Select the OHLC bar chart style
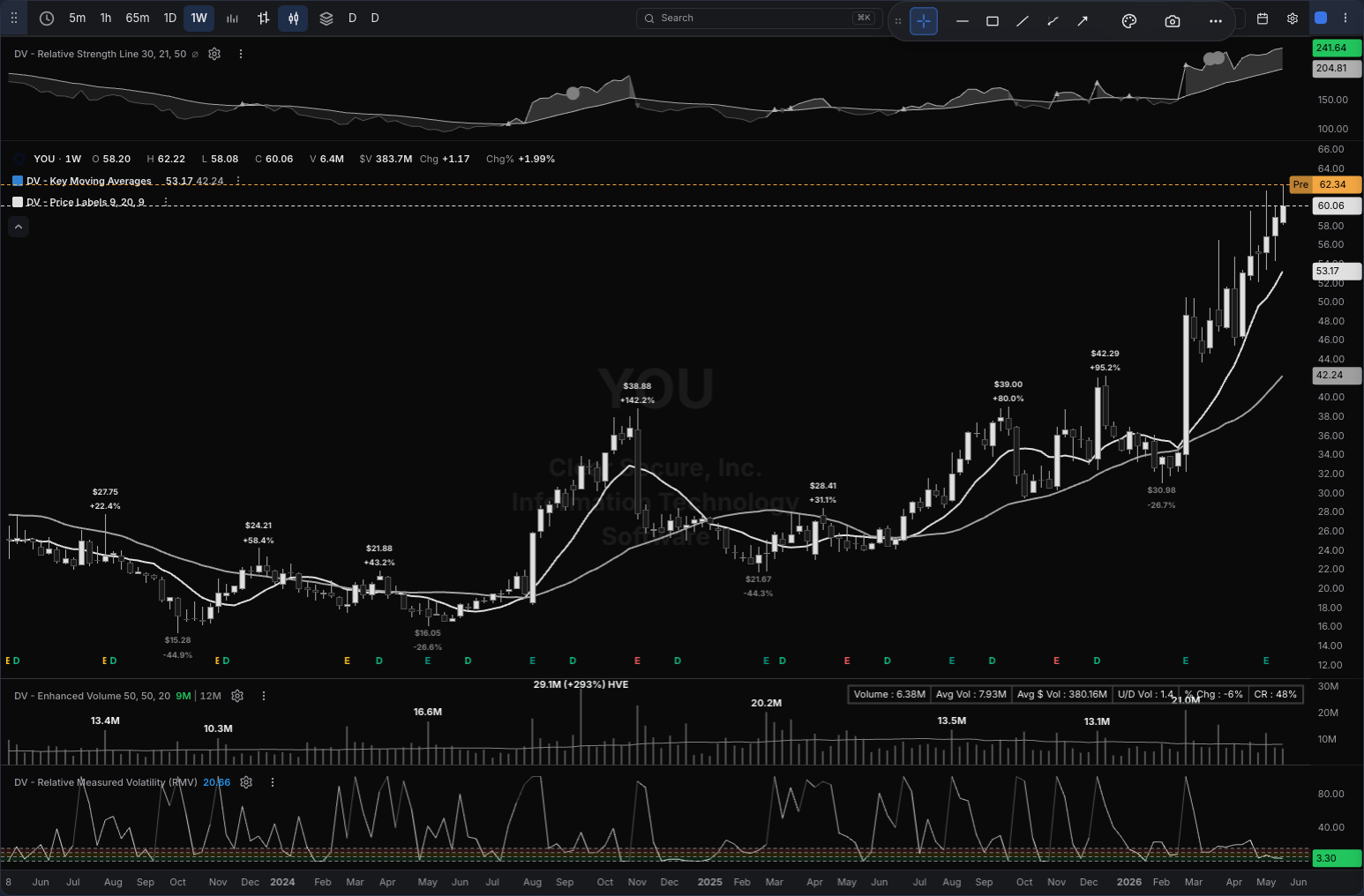This screenshot has height=896, width=1364. pos(263,18)
